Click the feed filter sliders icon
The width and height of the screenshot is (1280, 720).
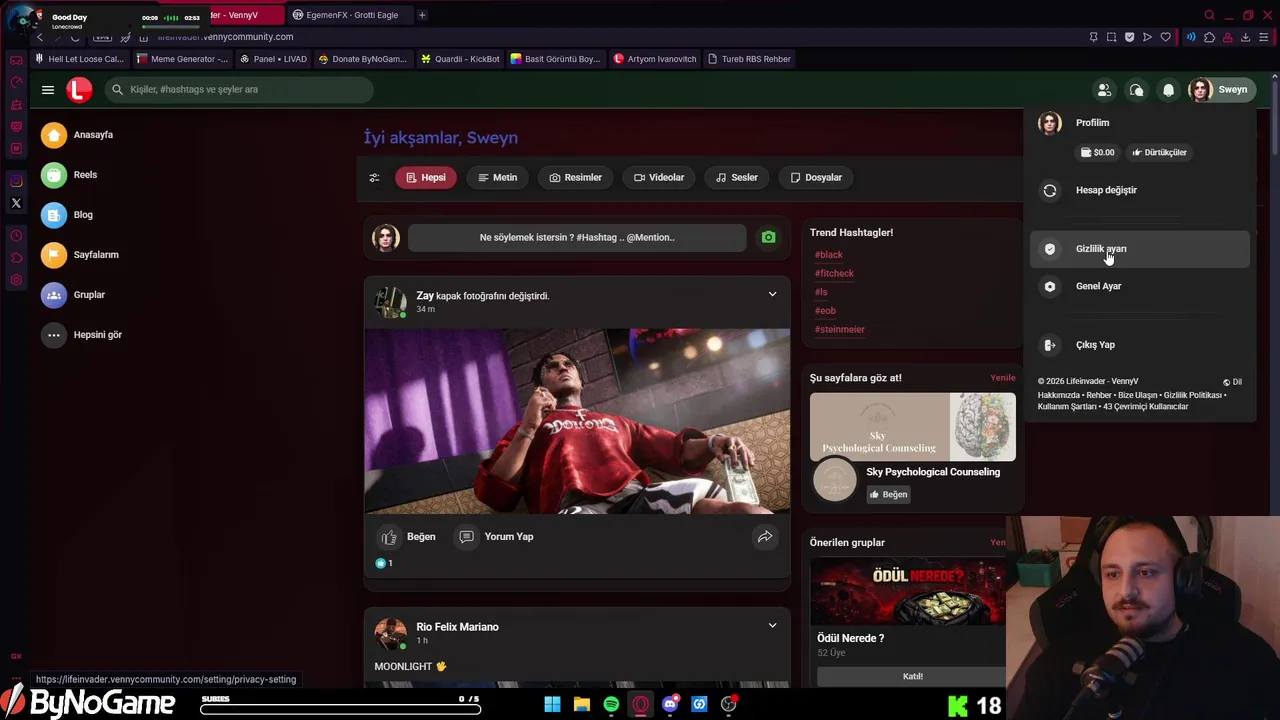[374, 178]
